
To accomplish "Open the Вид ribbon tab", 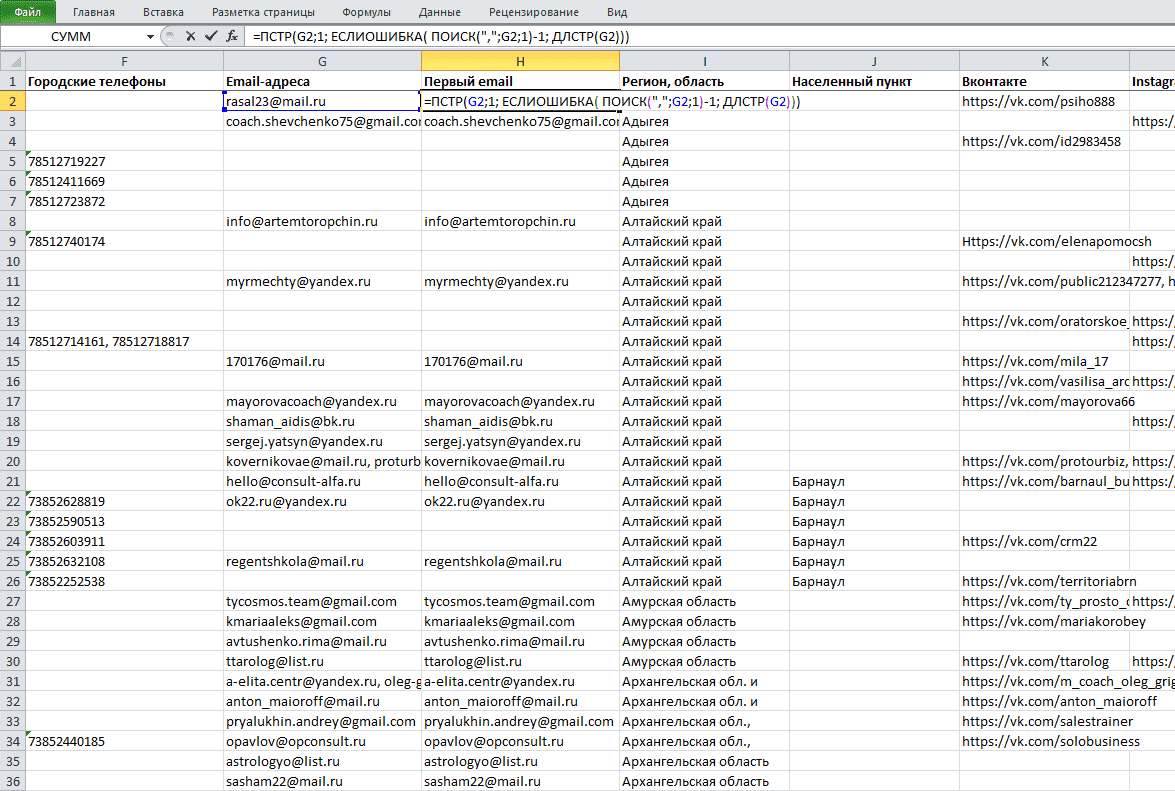I will [x=617, y=12].
